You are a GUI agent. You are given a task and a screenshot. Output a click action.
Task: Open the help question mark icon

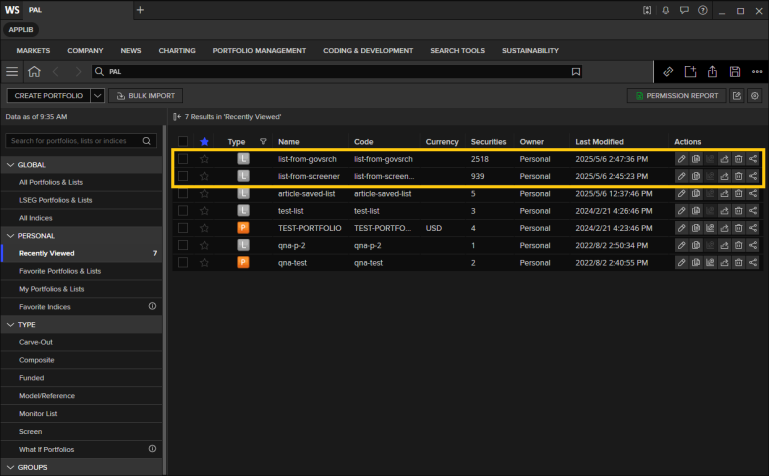coord(703,10)
